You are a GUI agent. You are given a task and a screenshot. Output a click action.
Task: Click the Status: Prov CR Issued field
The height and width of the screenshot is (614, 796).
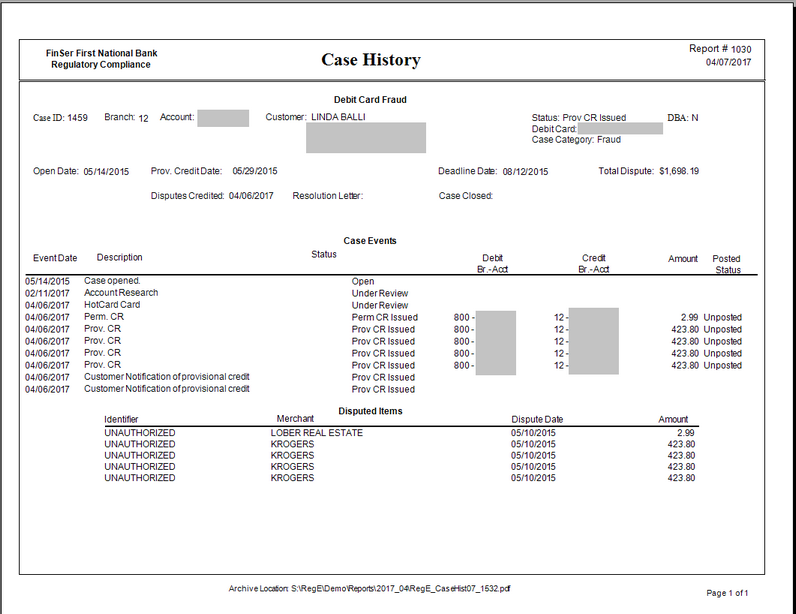point(579,118)
